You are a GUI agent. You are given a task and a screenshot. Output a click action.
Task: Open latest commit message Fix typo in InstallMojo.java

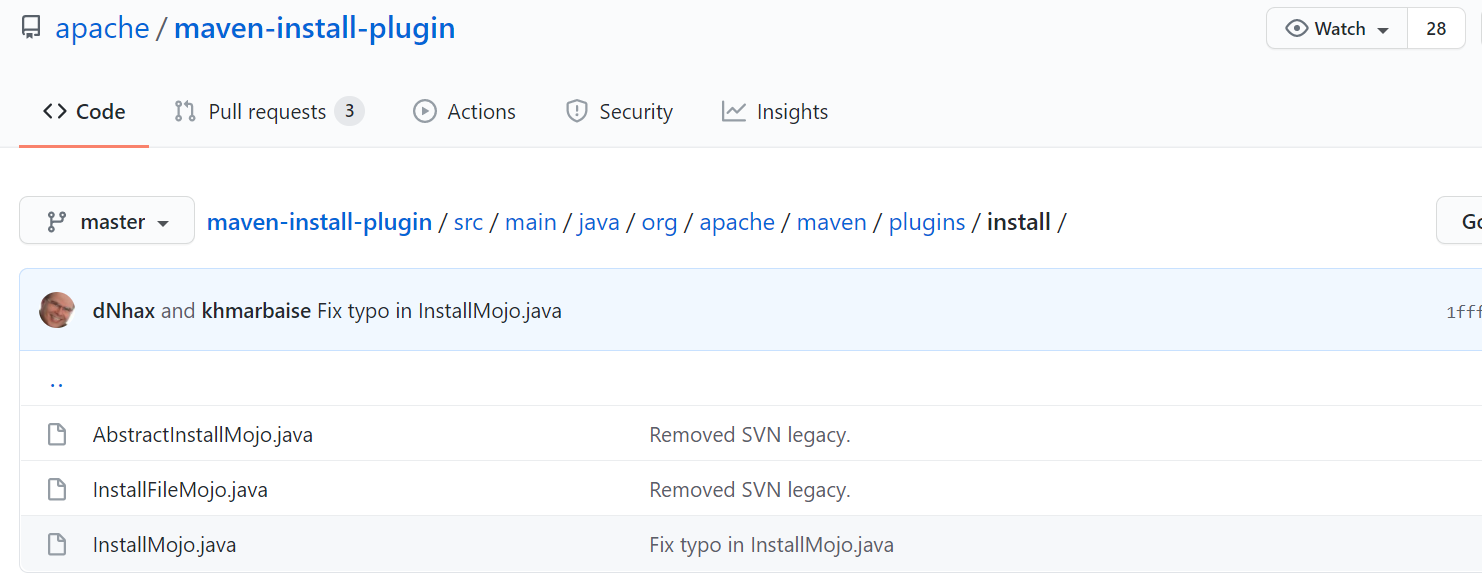439,311
